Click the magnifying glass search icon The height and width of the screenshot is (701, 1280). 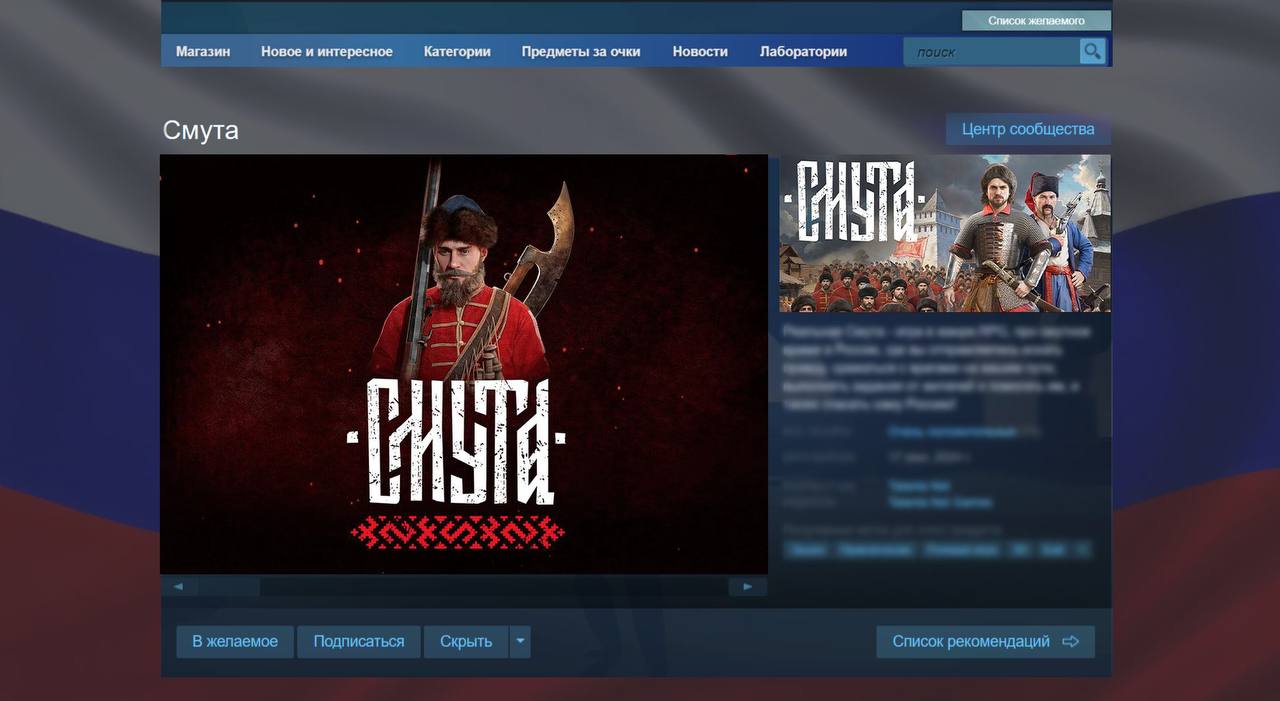click(x=1092, y=51)
